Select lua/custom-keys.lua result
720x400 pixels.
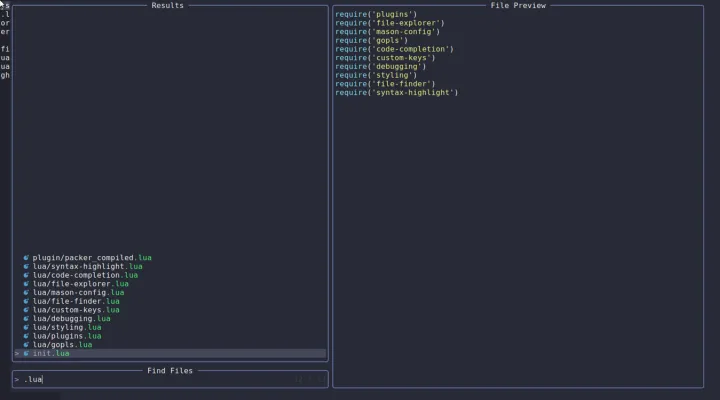tap(76, 310)
